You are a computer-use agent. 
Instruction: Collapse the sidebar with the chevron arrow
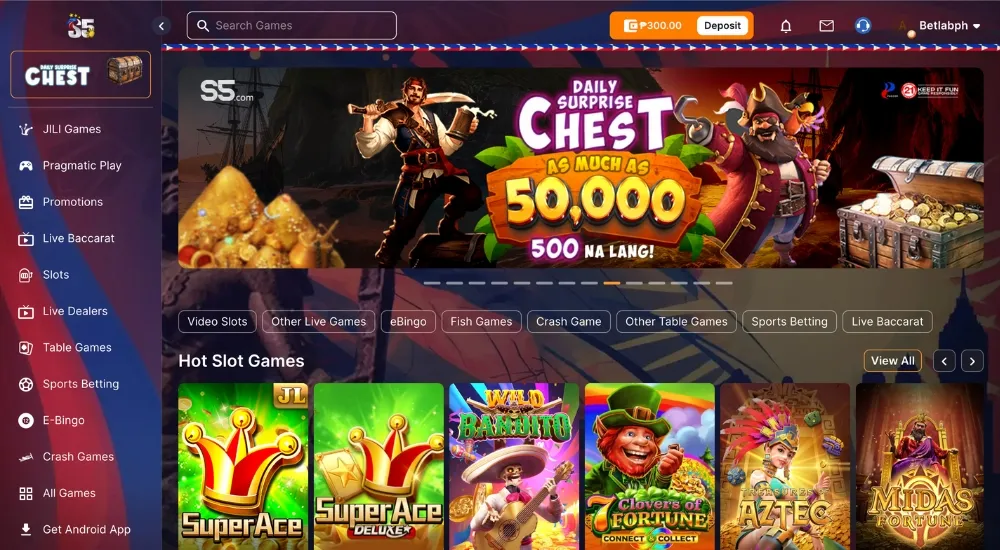tap(161, 26)
